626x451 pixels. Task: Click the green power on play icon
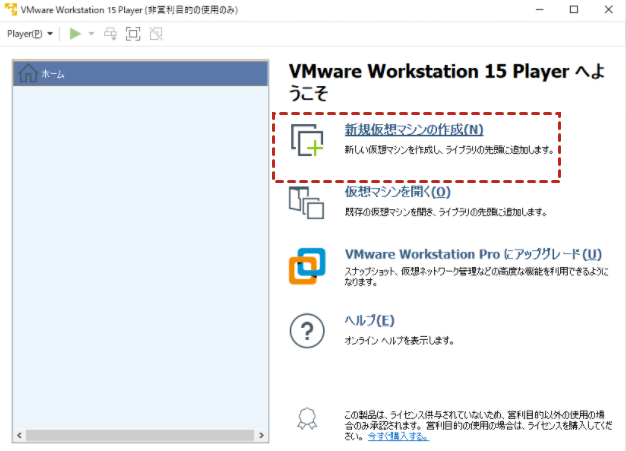tap(75, 34)
